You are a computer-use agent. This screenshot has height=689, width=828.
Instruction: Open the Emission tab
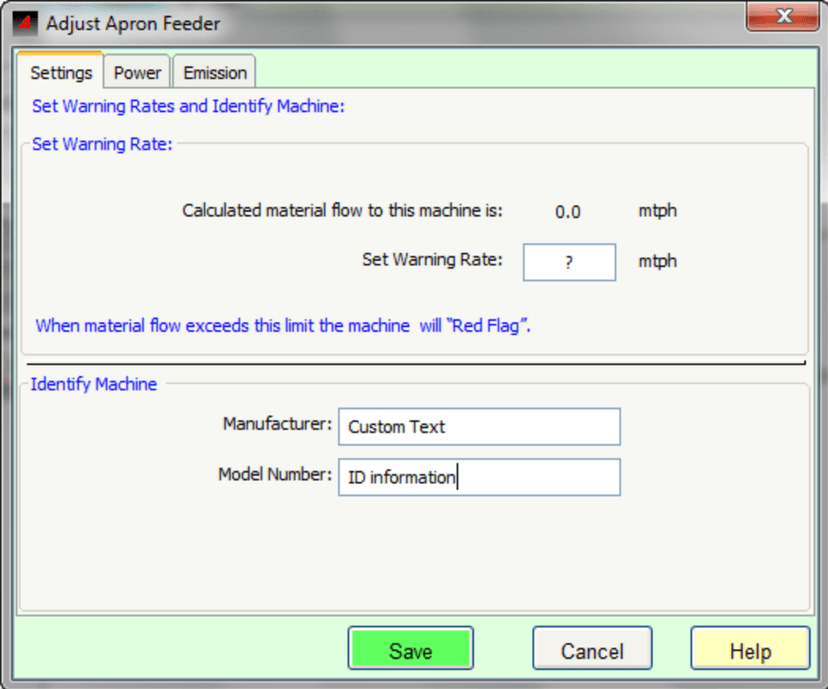click(214, 73)
